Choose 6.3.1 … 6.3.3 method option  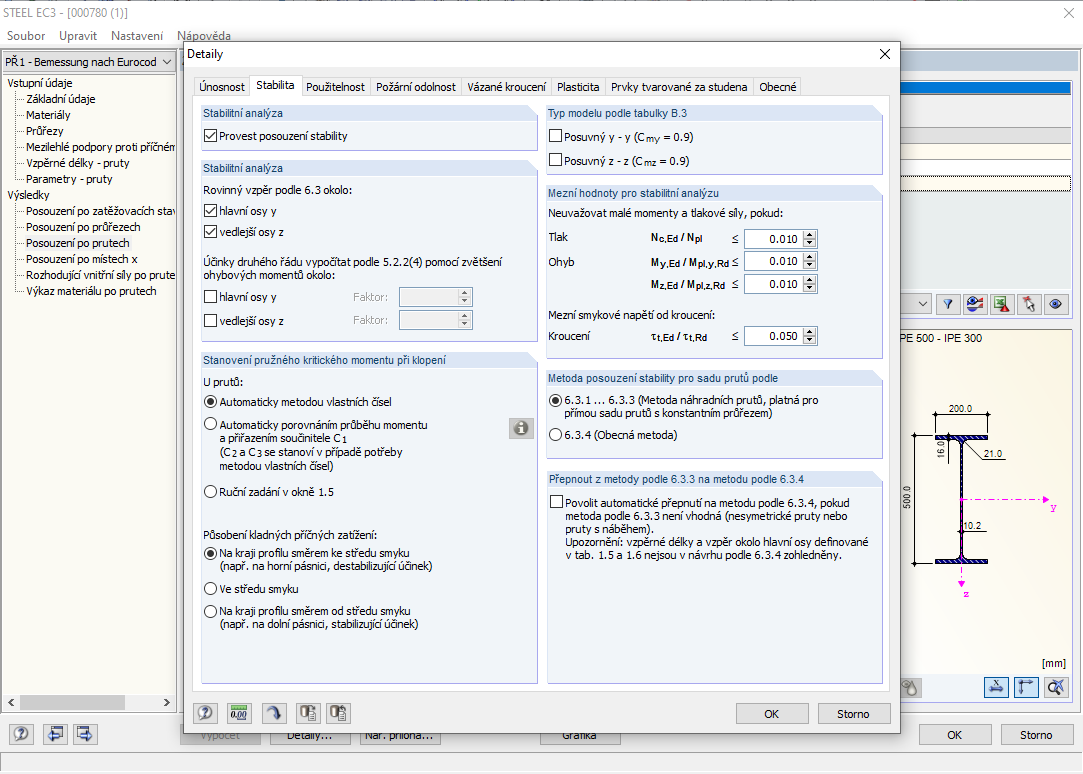(555, 400)
